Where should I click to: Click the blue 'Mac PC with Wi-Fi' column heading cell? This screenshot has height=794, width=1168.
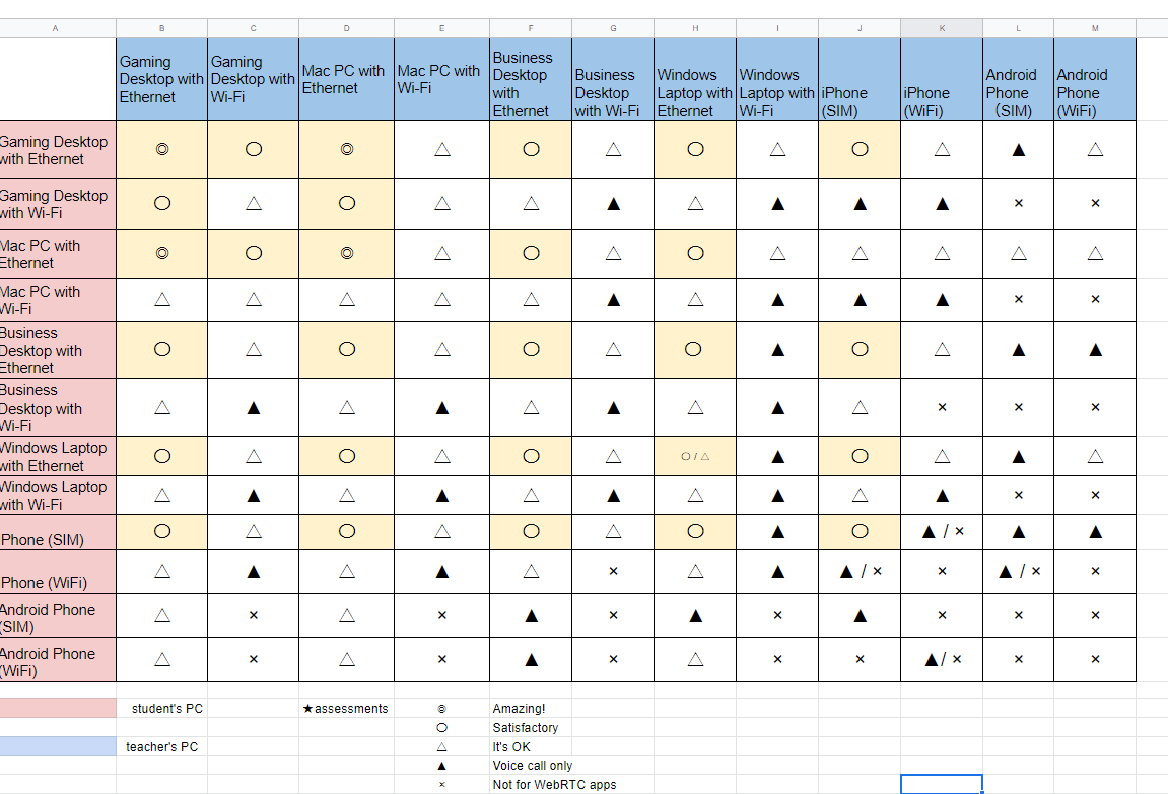point(442,79)
